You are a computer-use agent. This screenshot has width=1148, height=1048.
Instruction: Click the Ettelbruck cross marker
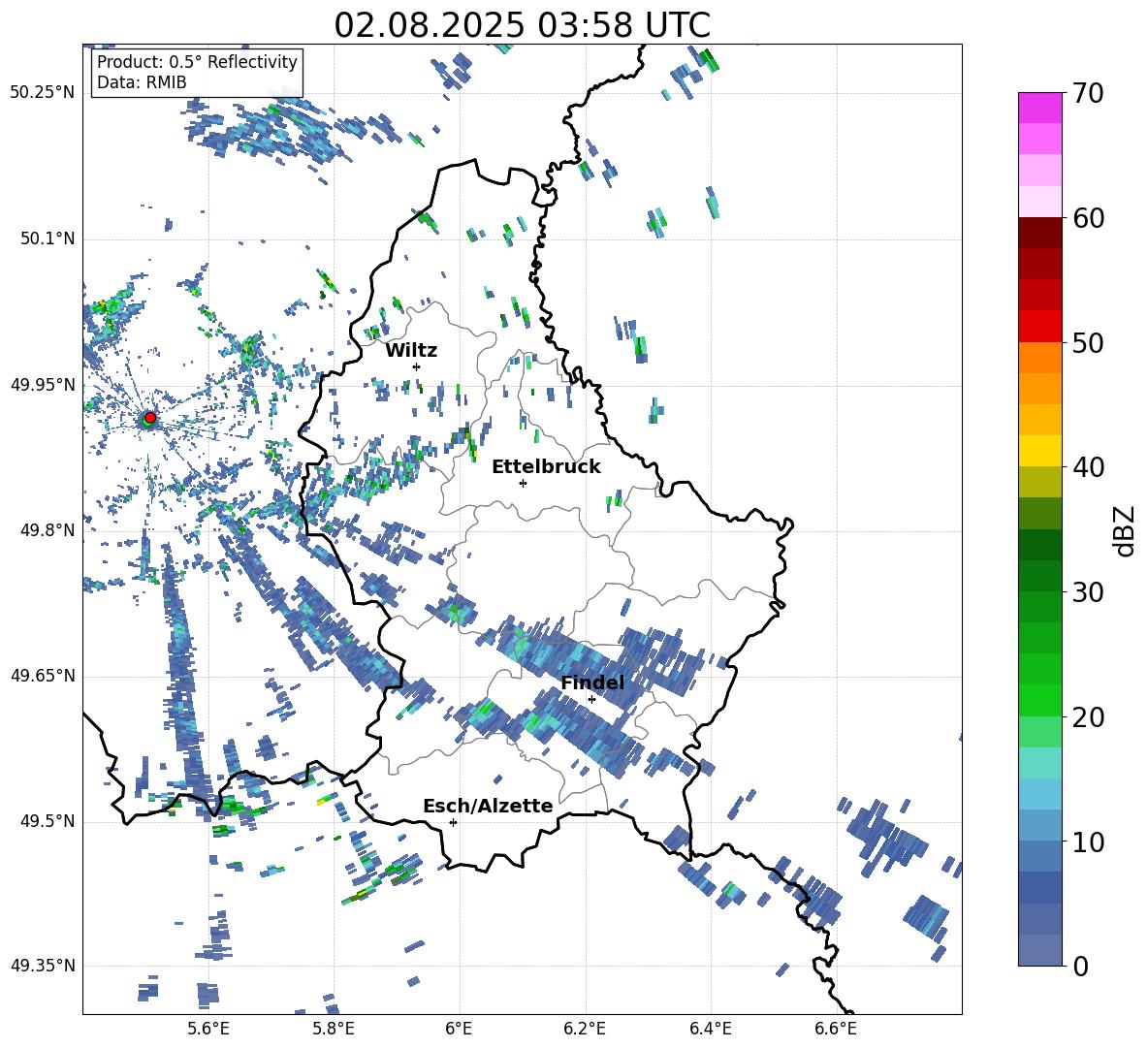click(x=523, y=483)
